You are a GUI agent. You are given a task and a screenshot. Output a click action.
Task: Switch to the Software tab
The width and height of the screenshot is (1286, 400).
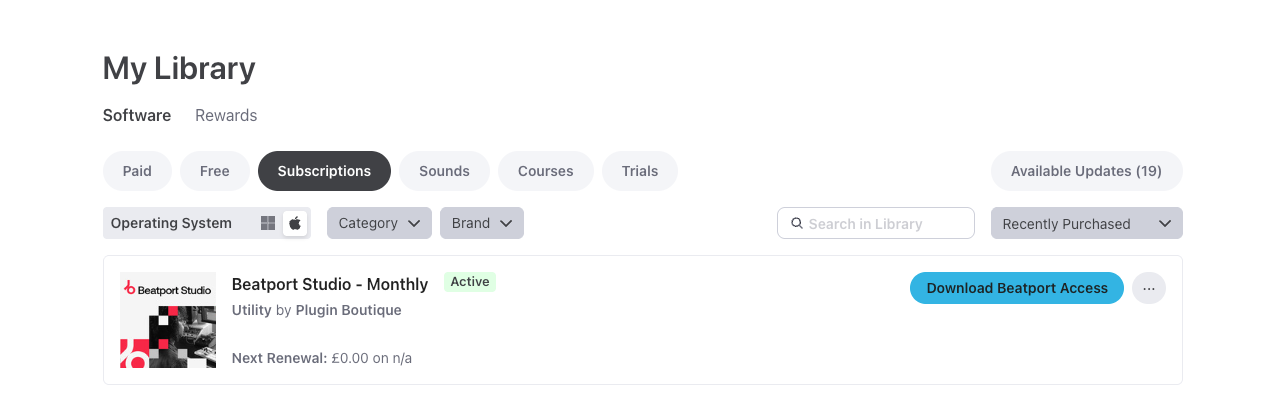click(x=137, y=115)
